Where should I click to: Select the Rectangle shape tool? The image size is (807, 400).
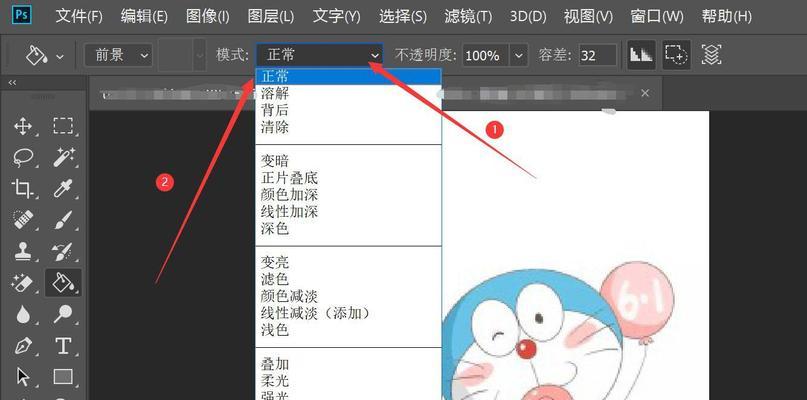click(x=63, y=377)
